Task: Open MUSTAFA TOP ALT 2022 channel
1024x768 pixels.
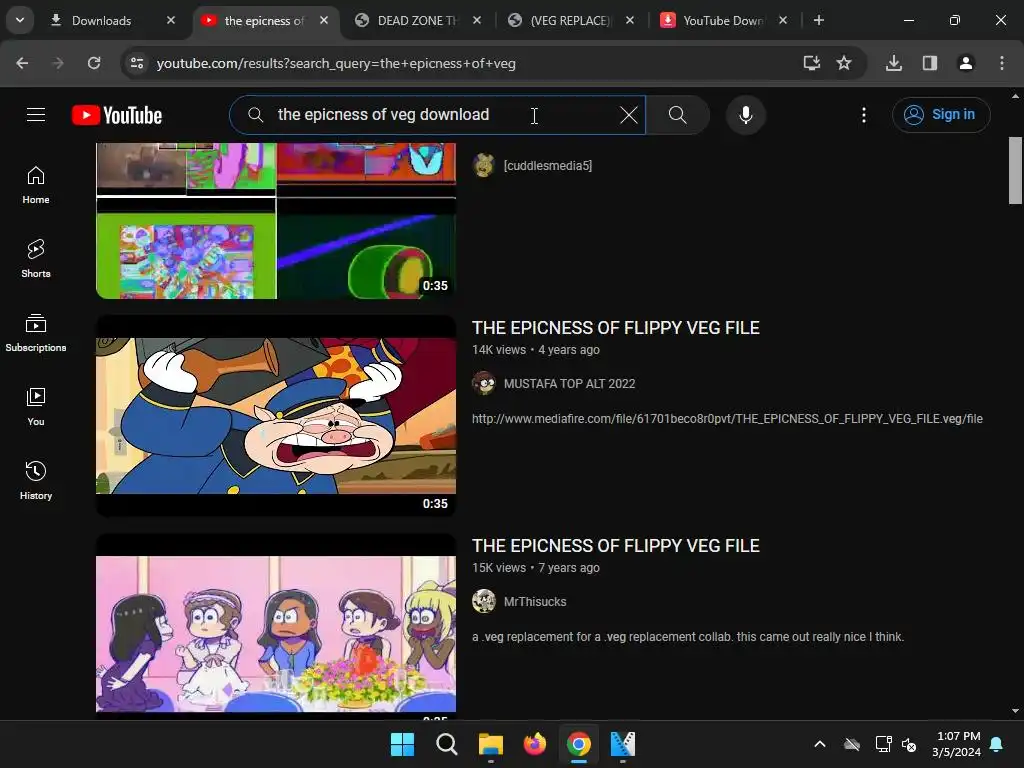Action: point(569,384)
